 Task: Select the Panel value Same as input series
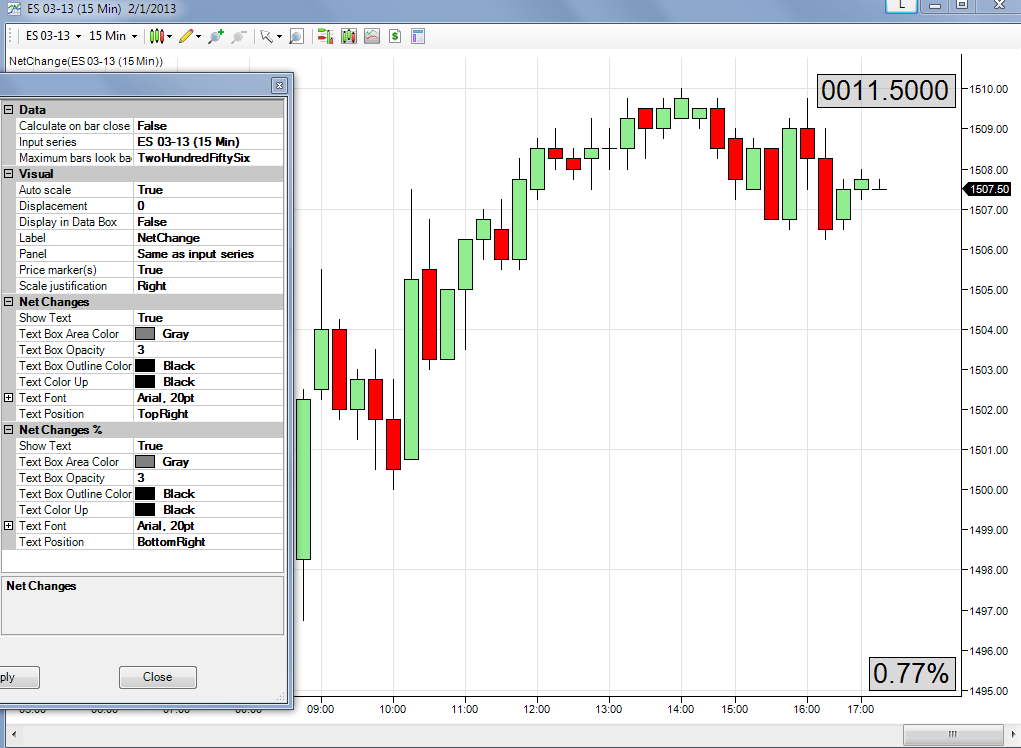coord(208,253)
